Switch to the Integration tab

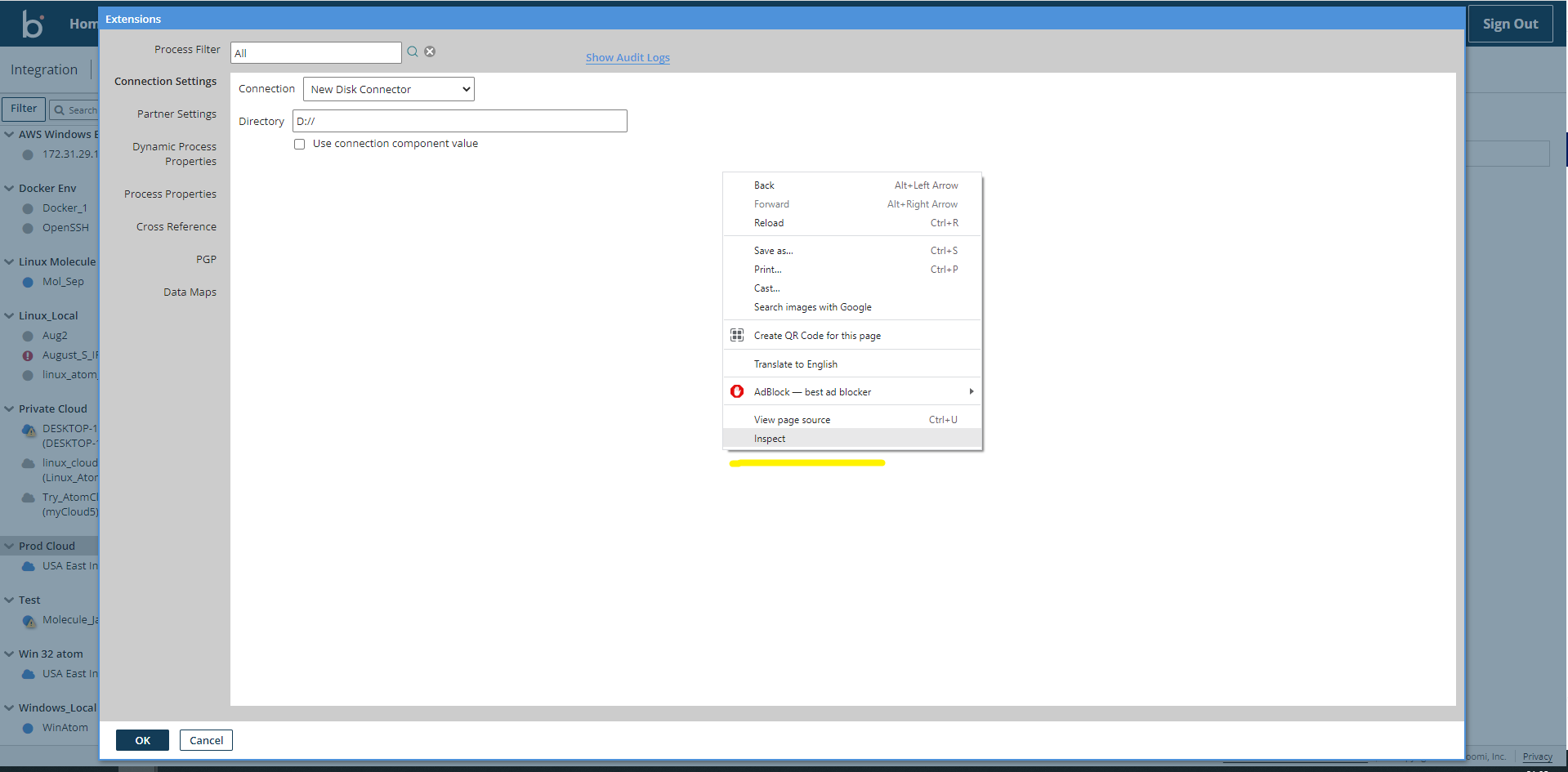(x=43, y=69)
